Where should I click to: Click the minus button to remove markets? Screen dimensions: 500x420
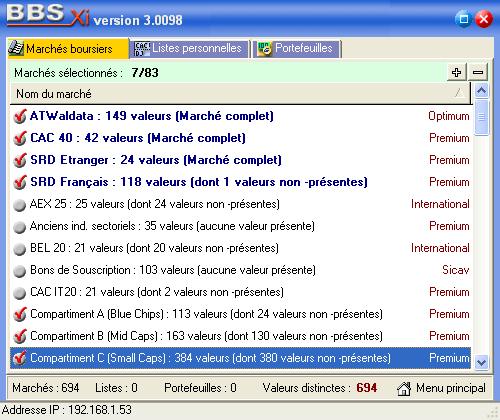coord(478,72)
